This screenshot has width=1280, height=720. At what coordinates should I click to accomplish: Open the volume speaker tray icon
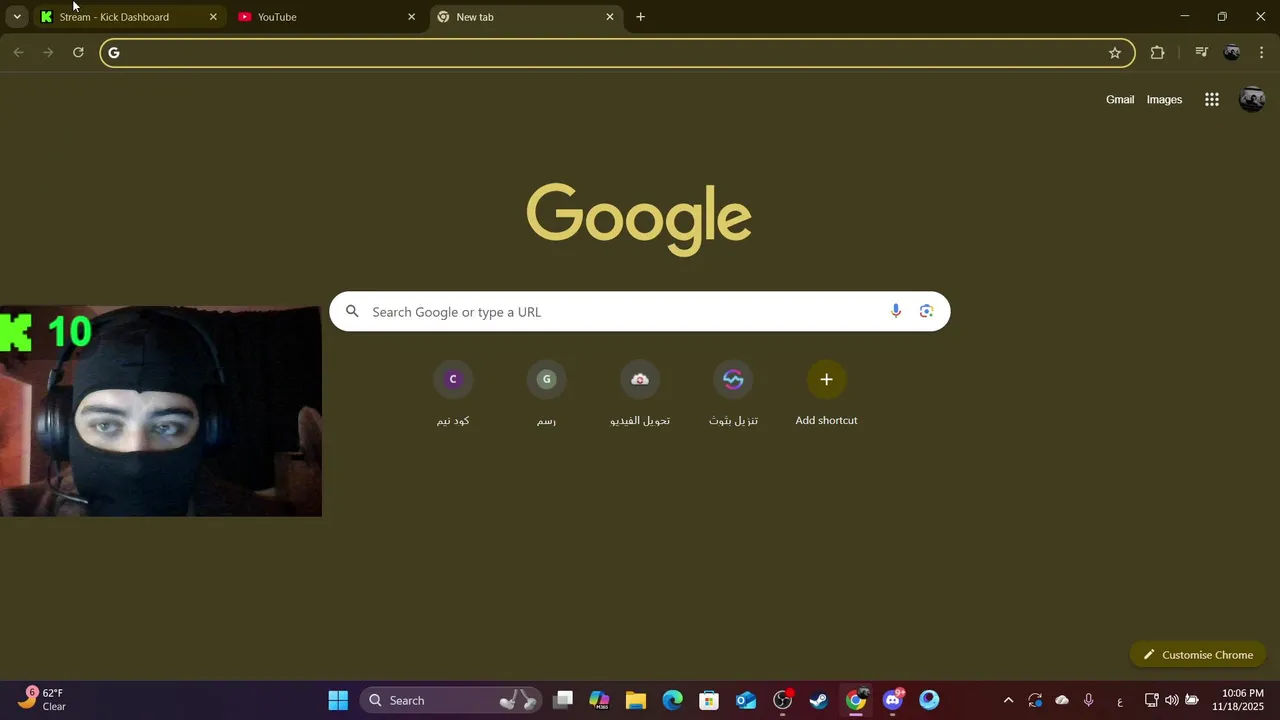[x=1171, y=700]
